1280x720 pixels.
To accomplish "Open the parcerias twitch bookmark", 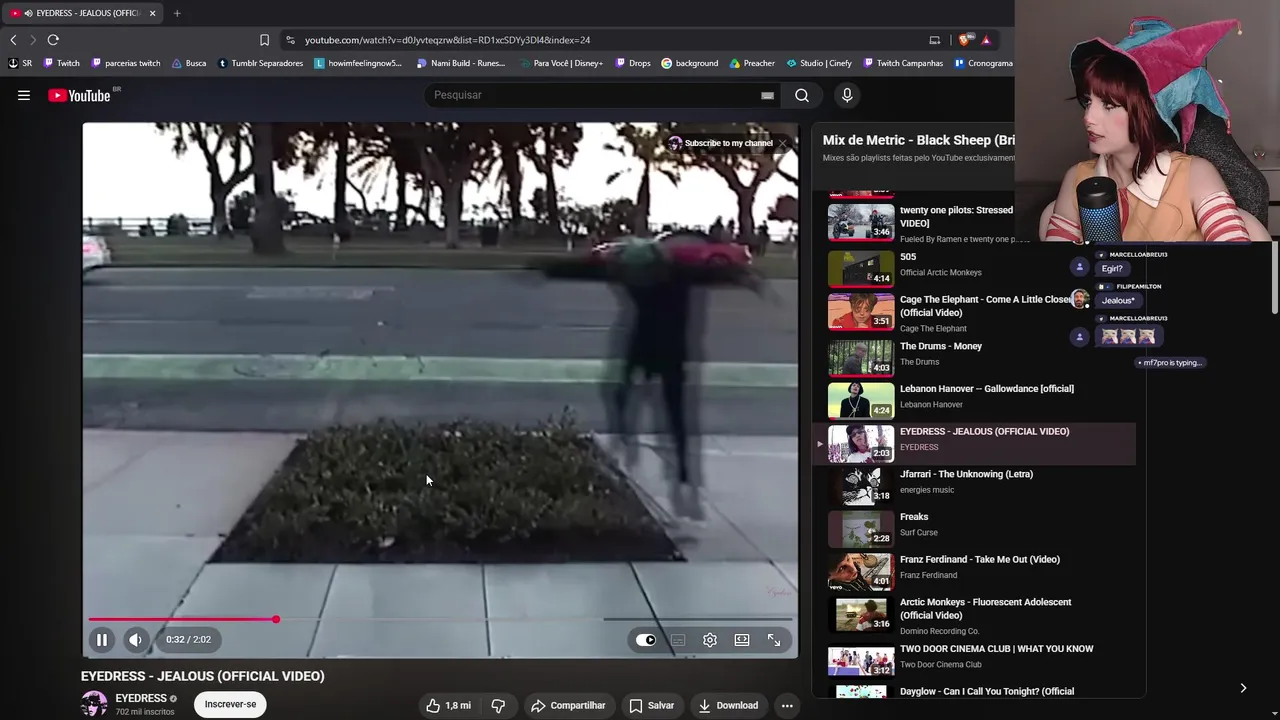I will click(126, 63).
